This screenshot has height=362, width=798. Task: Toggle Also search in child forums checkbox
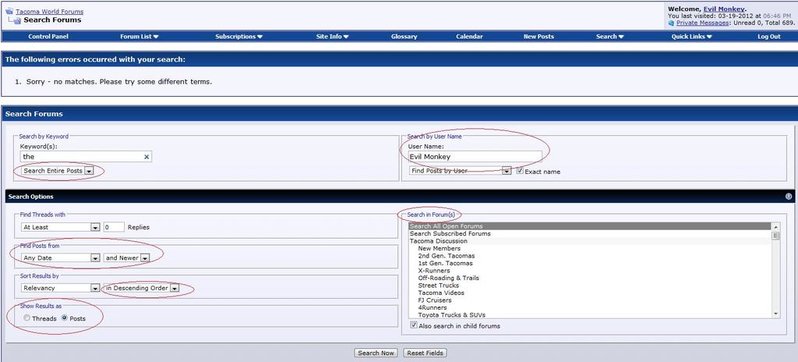pyautogui.click(x=413, y=325)
